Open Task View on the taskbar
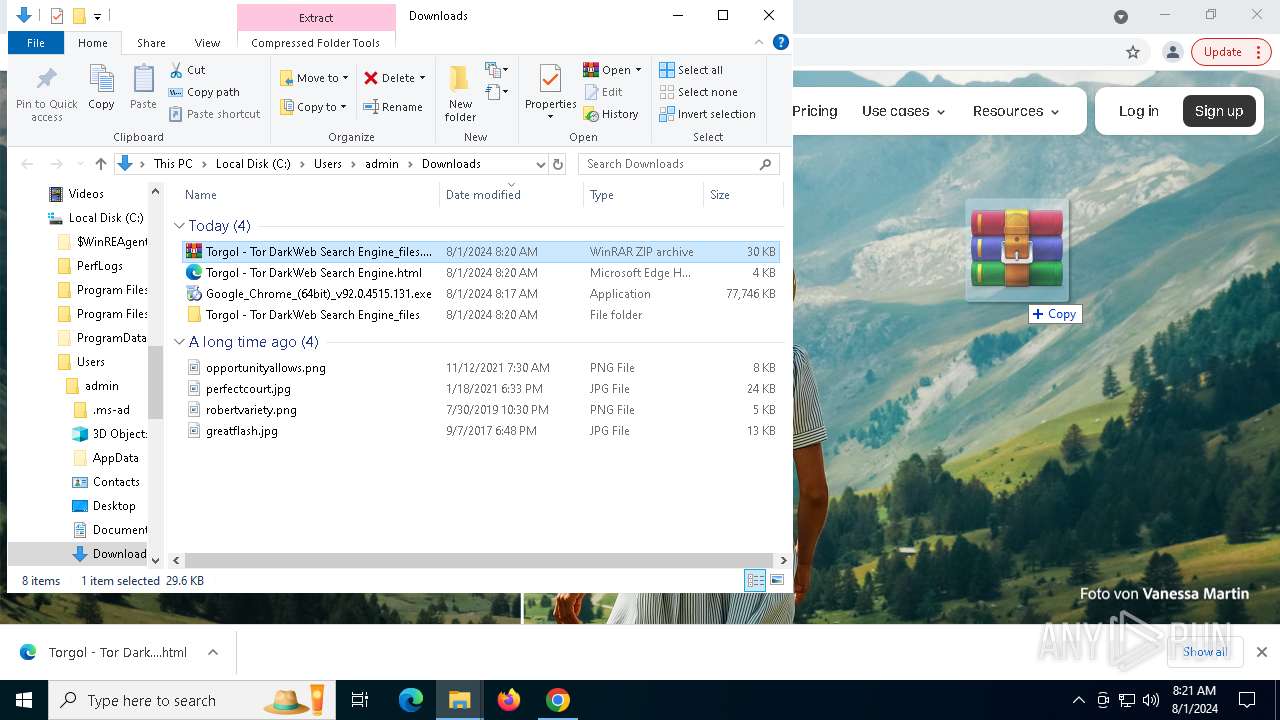This screenshot has height=720, width=1280. [x=360, y=700]
